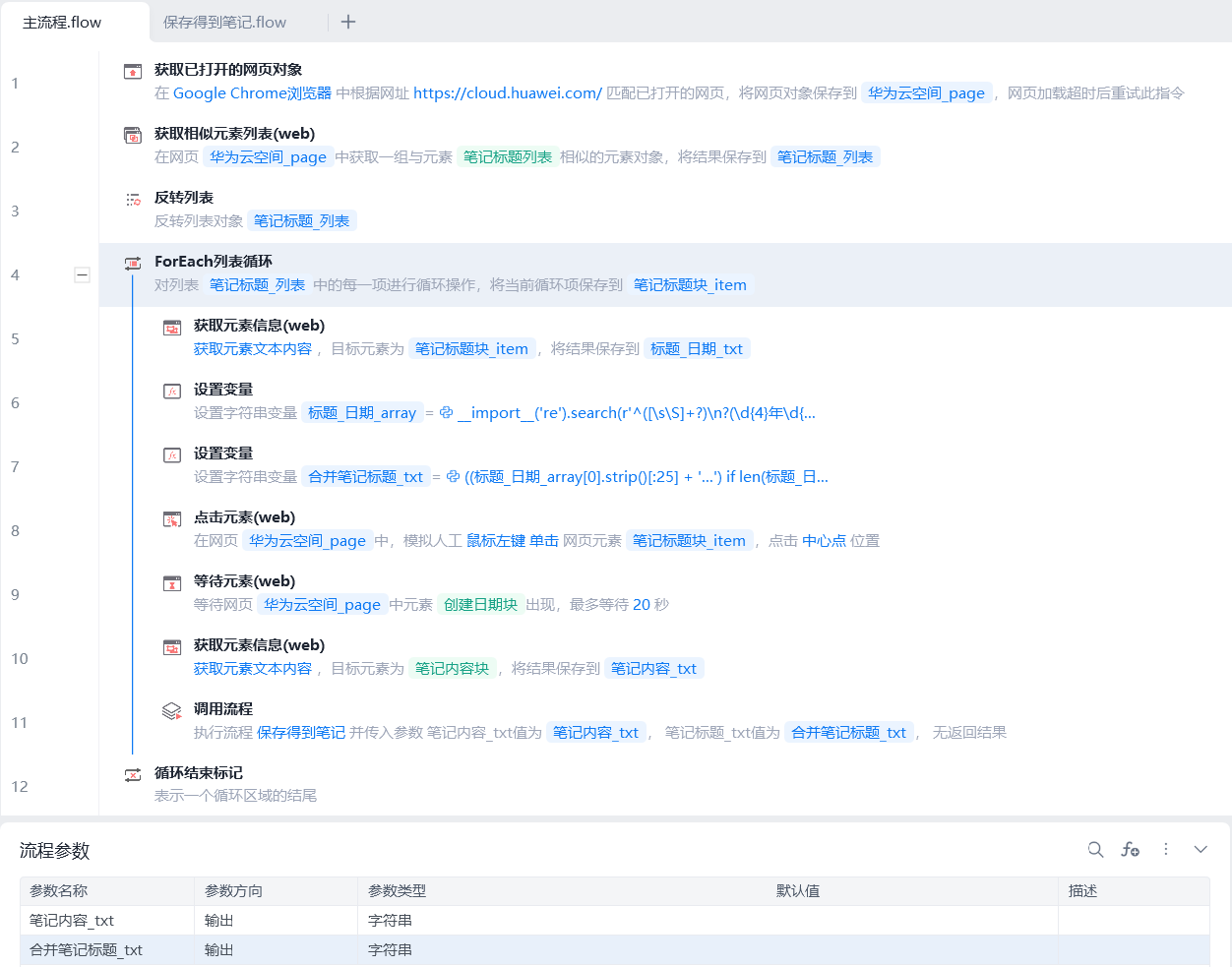Viewport: 1232px width, 967px height.
Task: Click the 获取元素文本内容 link in step 5
Action: click(x=253, y=348)
